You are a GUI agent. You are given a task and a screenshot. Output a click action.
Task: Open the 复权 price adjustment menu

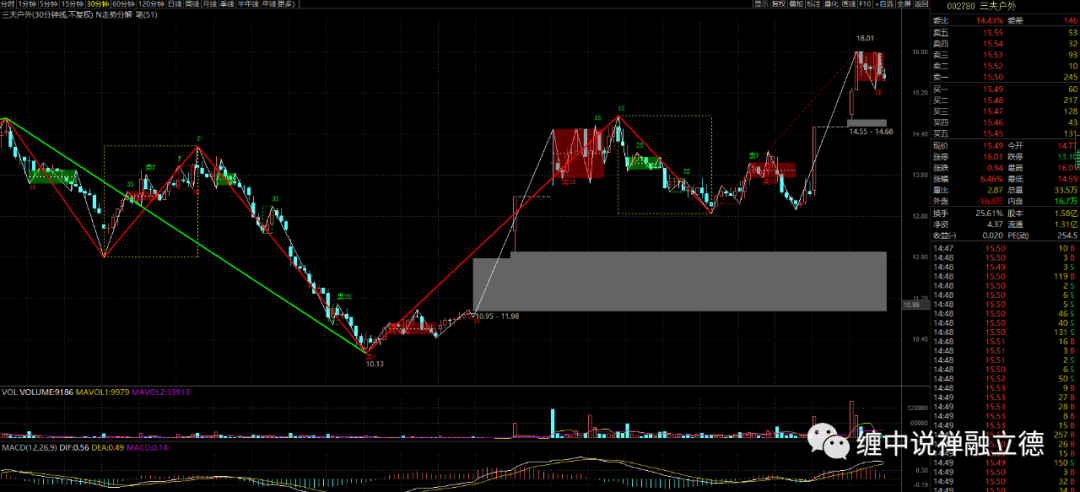click(x=778, y=4)
